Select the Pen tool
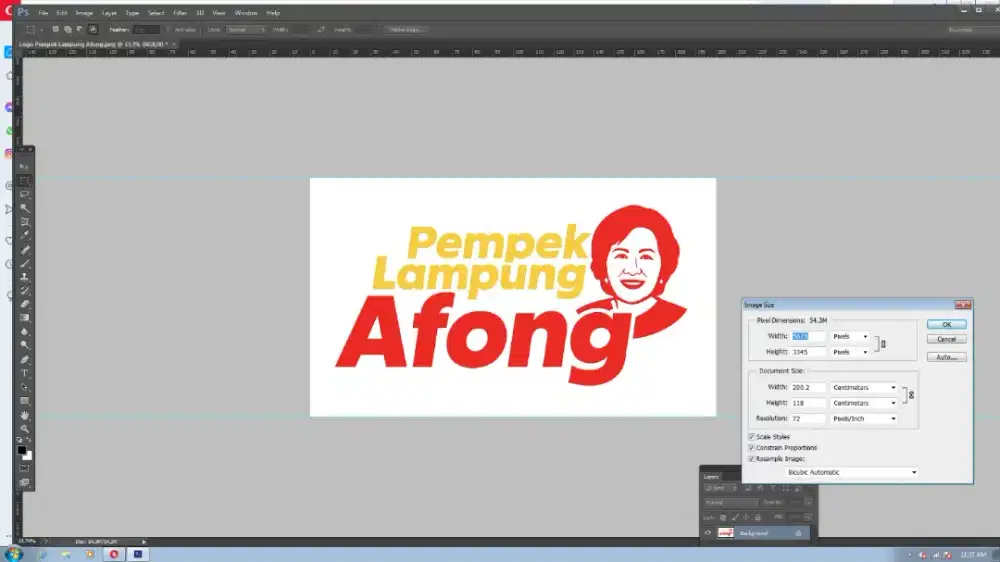The image size is (1000, 562). tap(24, 360)
